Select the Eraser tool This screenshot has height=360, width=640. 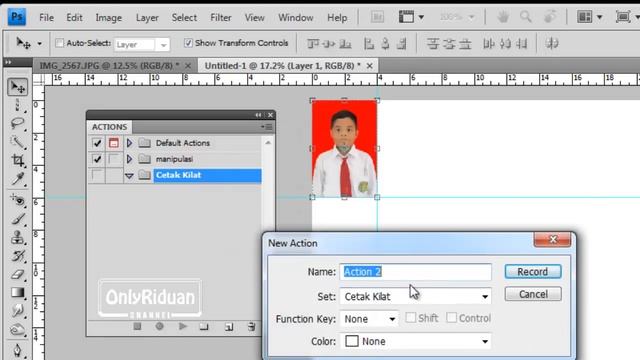[x=18, y=274]
